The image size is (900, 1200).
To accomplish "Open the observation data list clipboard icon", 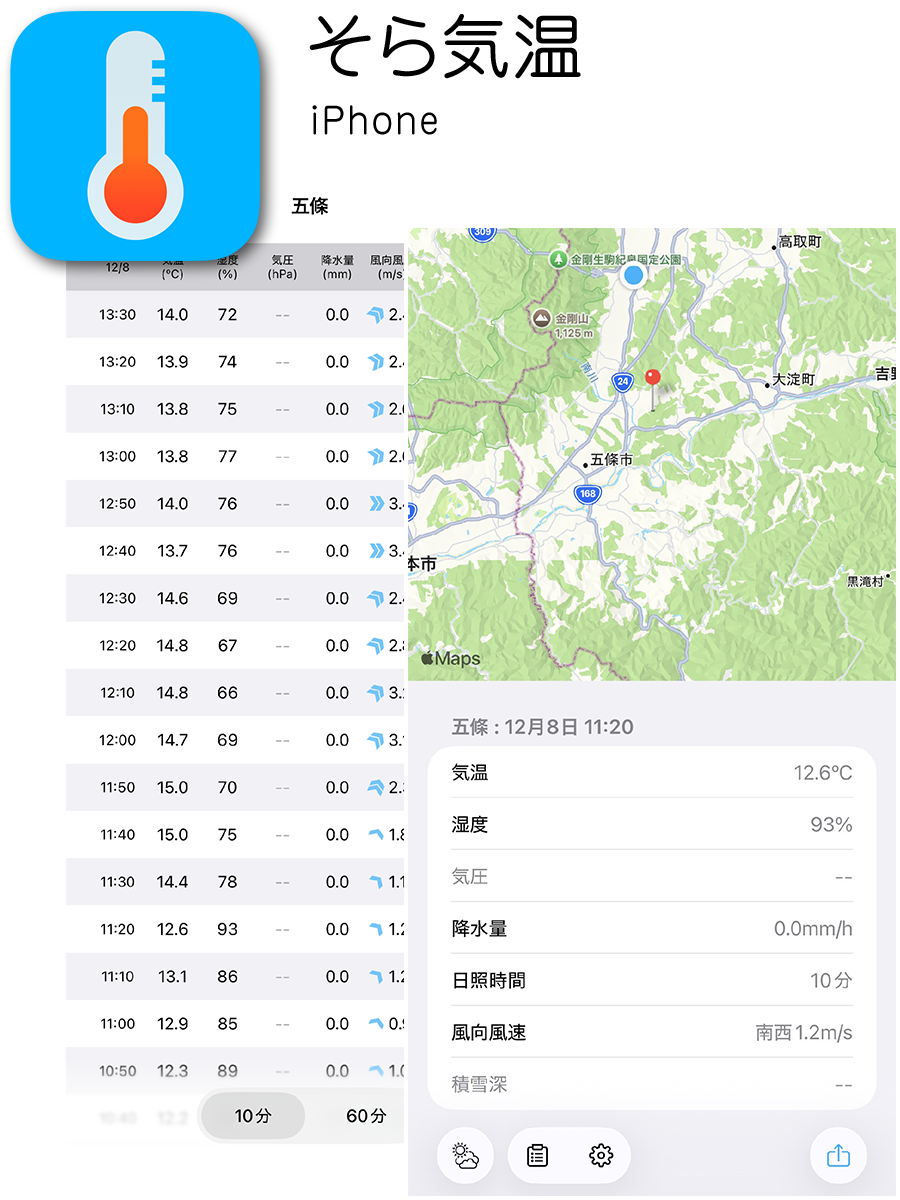I will [x=536, y=1155].
